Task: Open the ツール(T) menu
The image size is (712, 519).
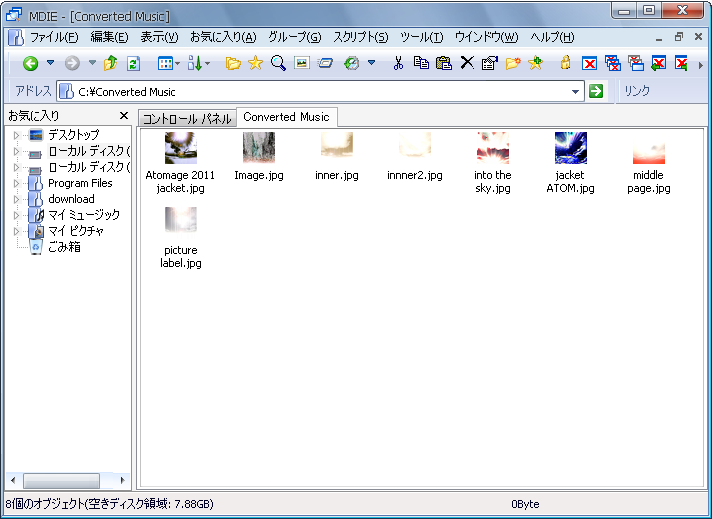Action: point(421,37)
